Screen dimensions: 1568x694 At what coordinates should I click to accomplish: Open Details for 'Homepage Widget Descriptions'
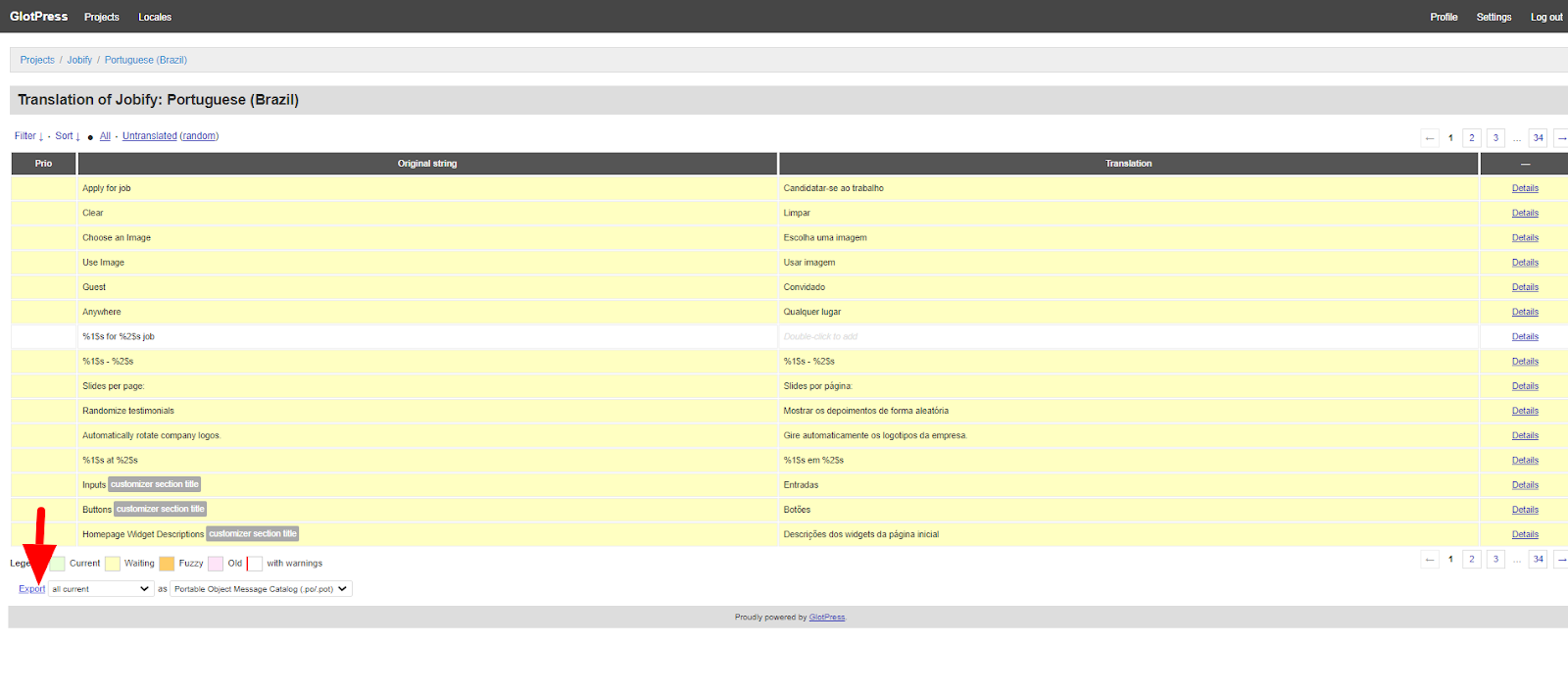(1525, 534)
